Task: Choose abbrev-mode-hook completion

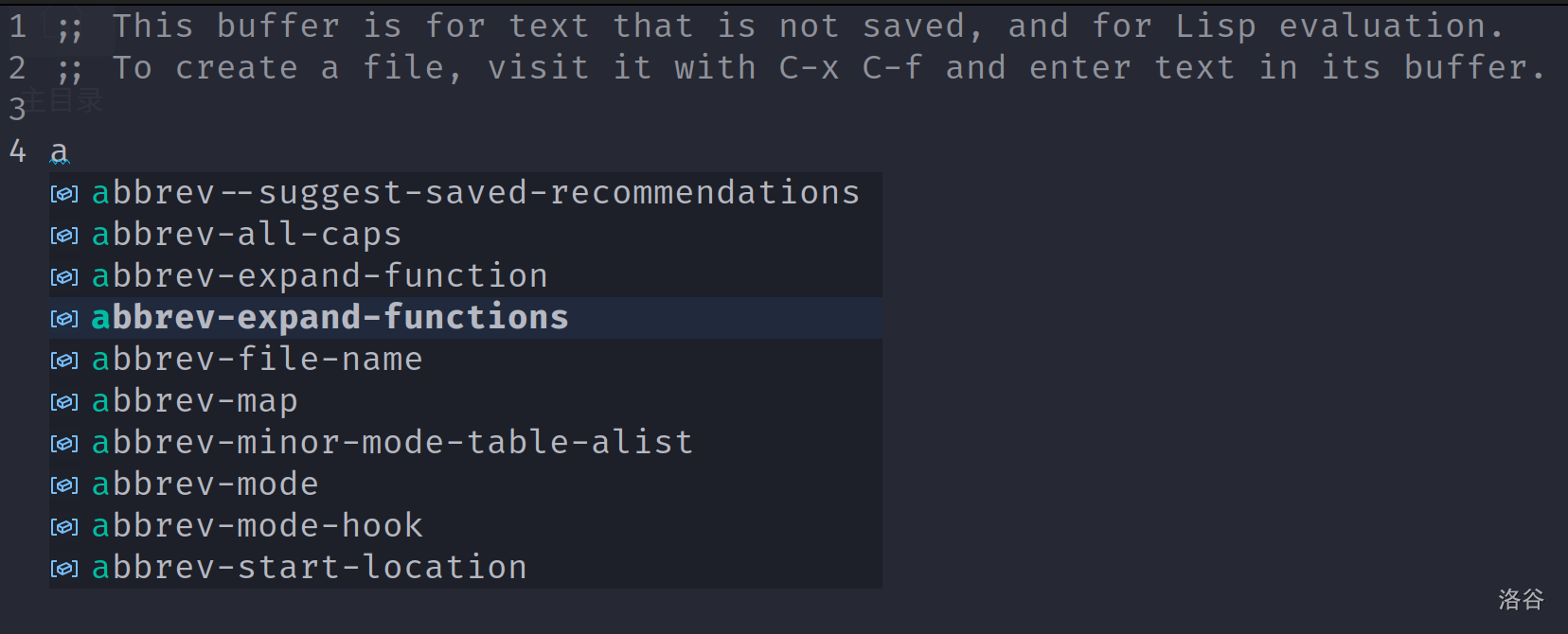Action: click(x=257, y=526)
